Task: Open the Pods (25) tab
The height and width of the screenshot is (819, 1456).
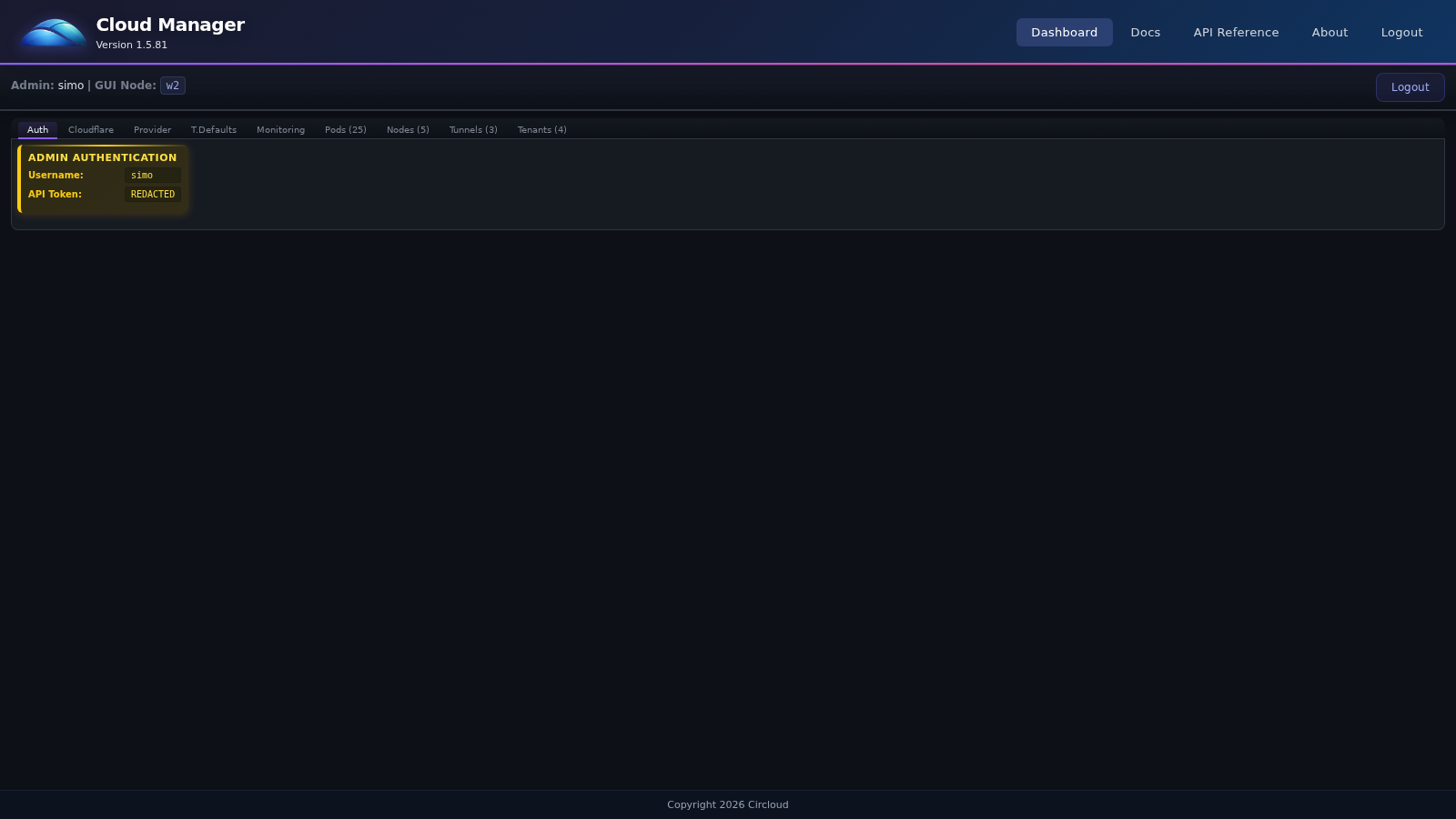Action: coord(346,129)
